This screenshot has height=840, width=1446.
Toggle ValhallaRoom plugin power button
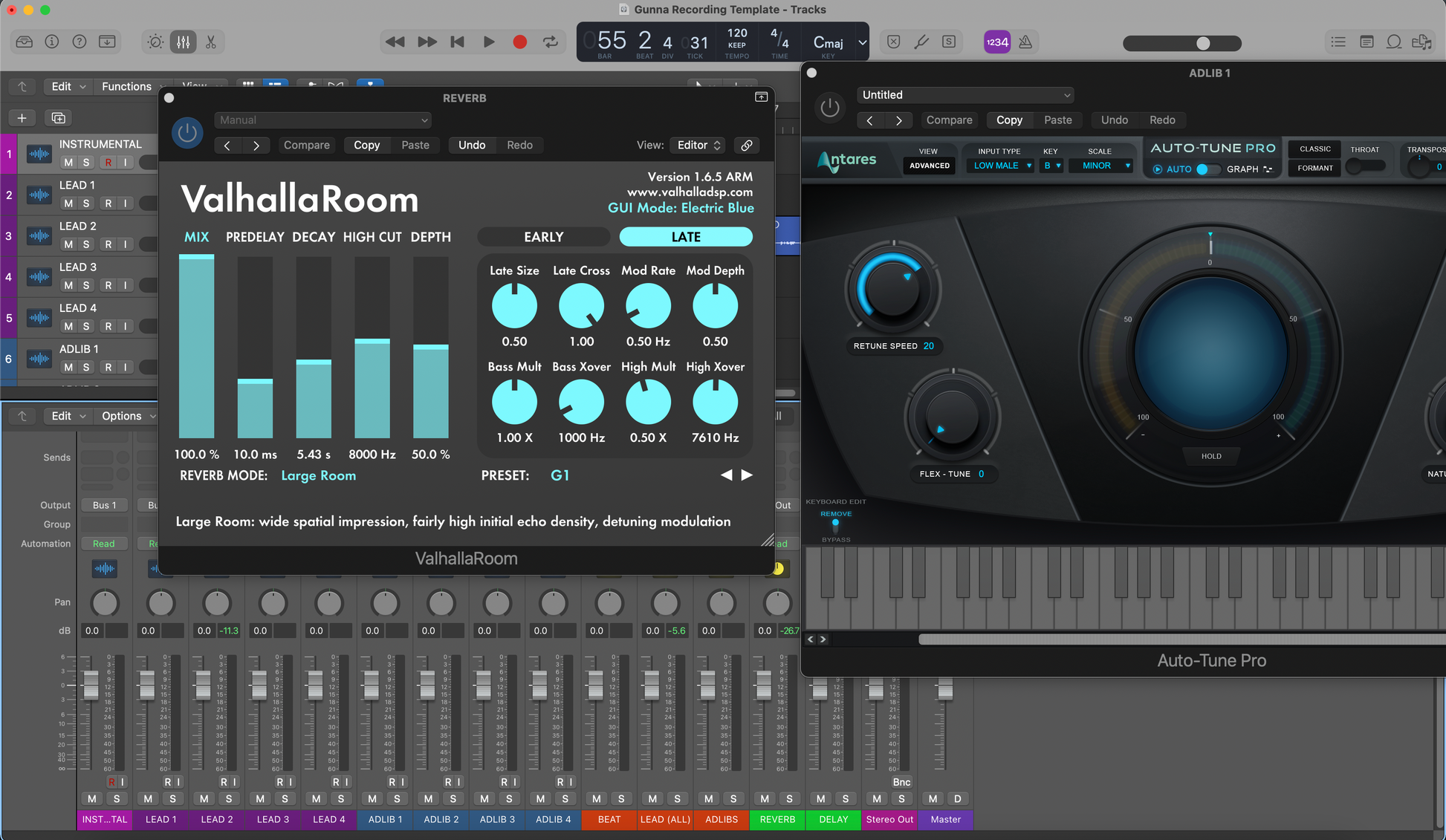pyautogui.click(x=187, y=133)
